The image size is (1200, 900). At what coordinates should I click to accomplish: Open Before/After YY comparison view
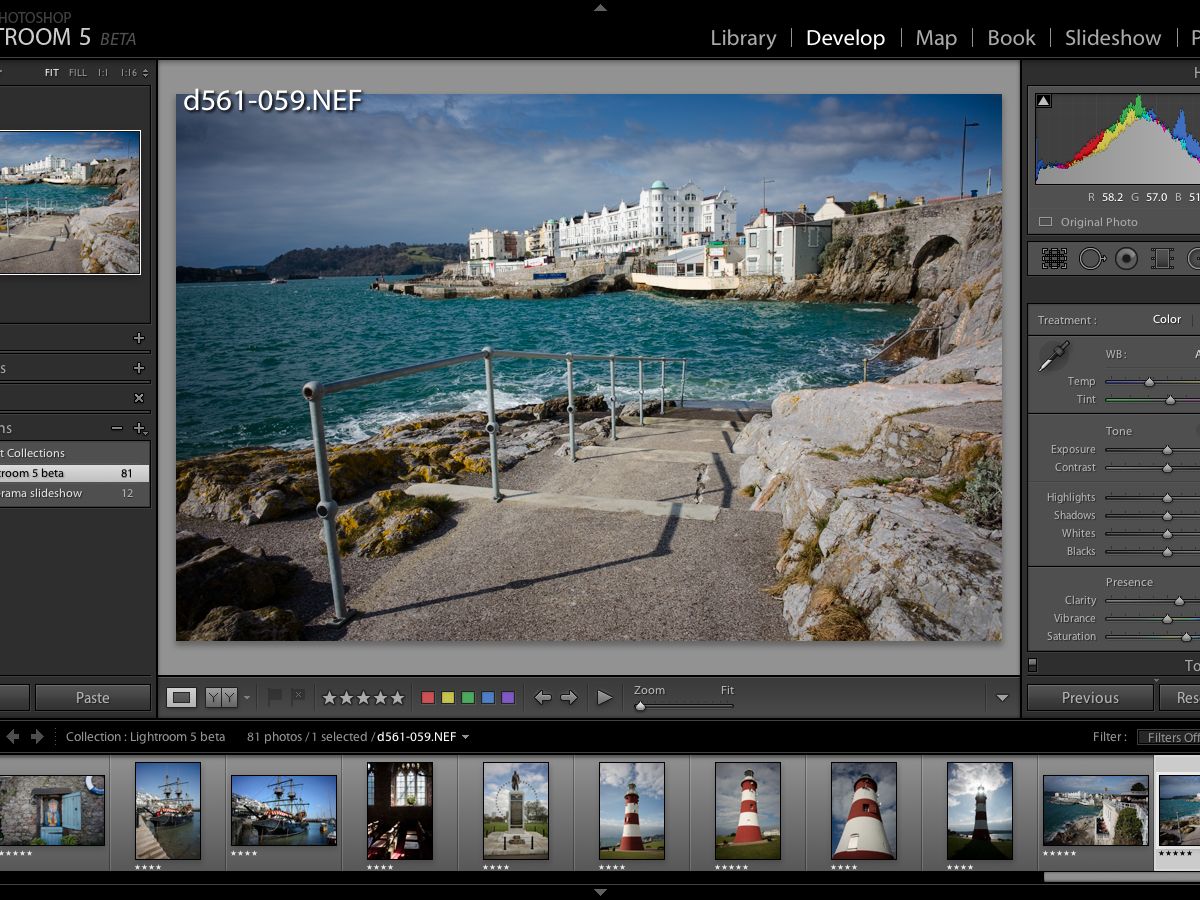pyautogui.click(x=221, y=698)
